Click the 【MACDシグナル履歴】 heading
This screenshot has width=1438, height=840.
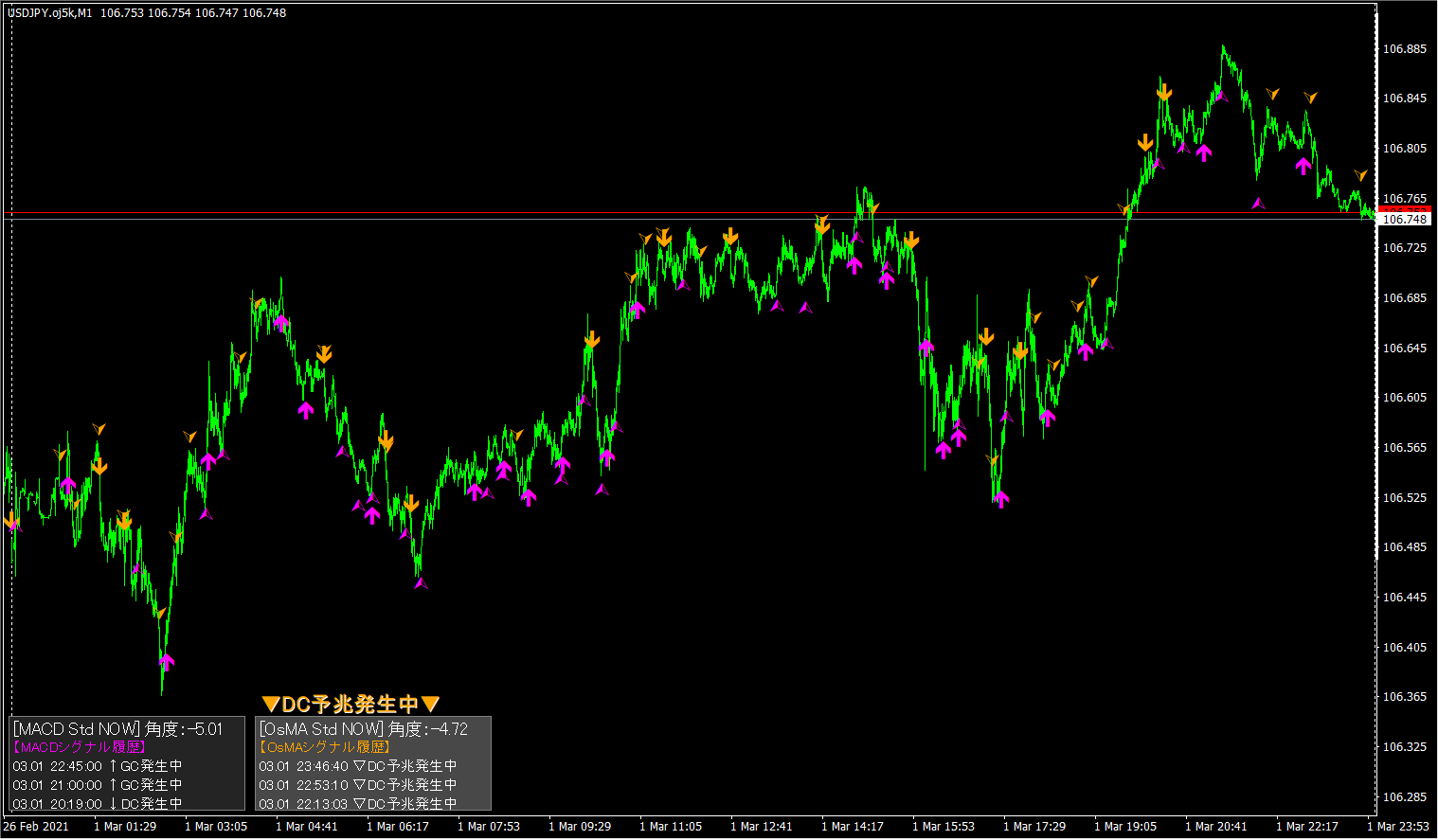tap(79, 747)
